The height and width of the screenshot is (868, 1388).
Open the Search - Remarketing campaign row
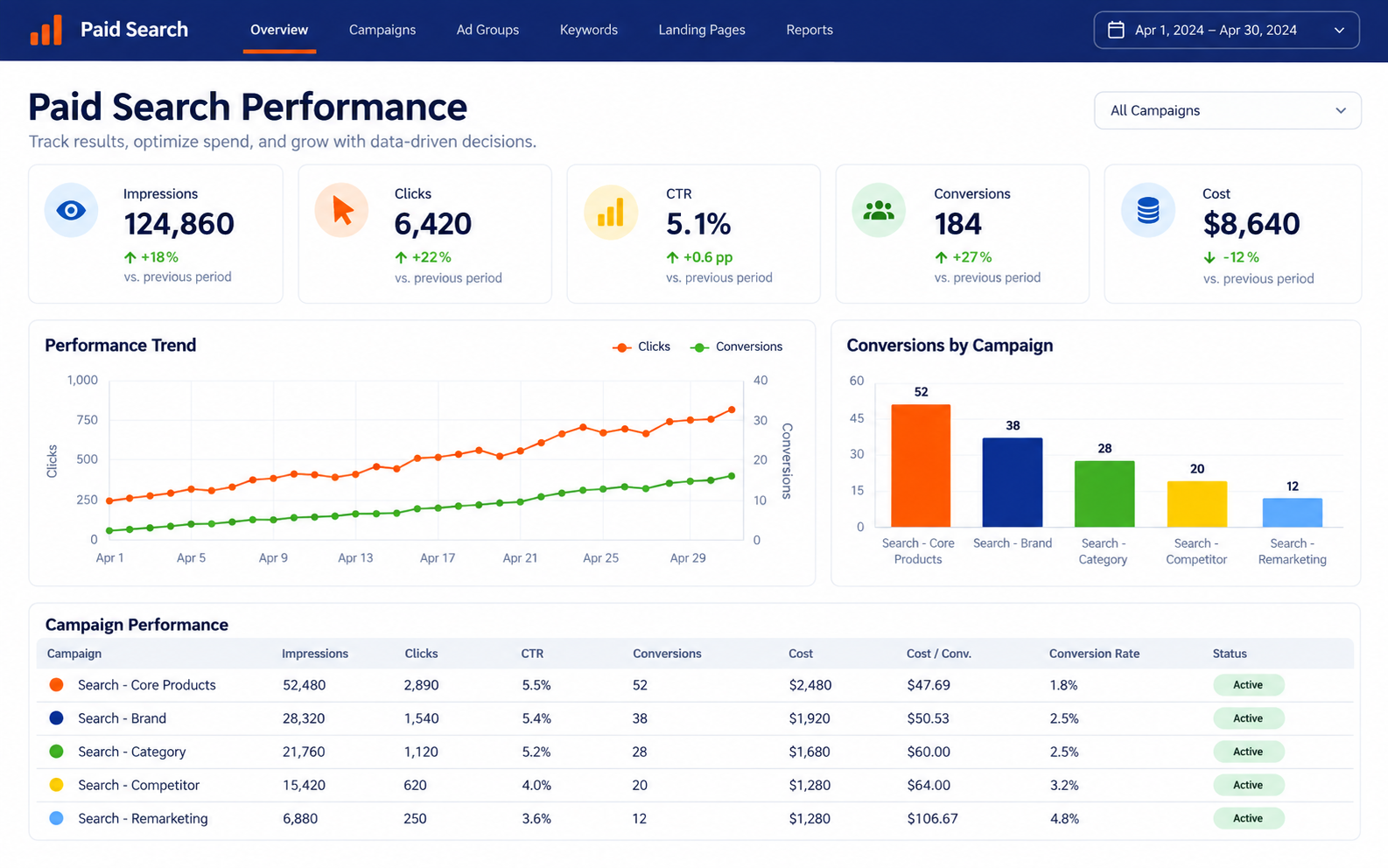[695, 818]
